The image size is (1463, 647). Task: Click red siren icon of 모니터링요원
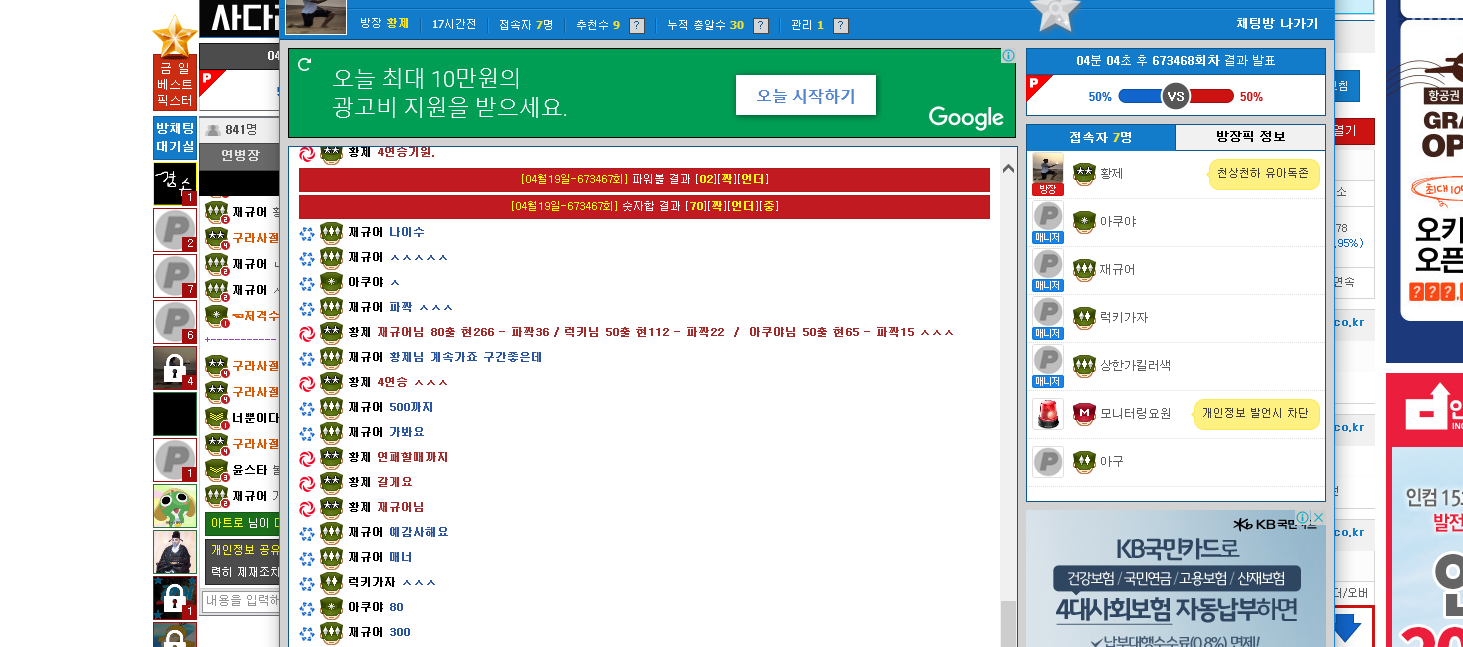point(1048,413)
